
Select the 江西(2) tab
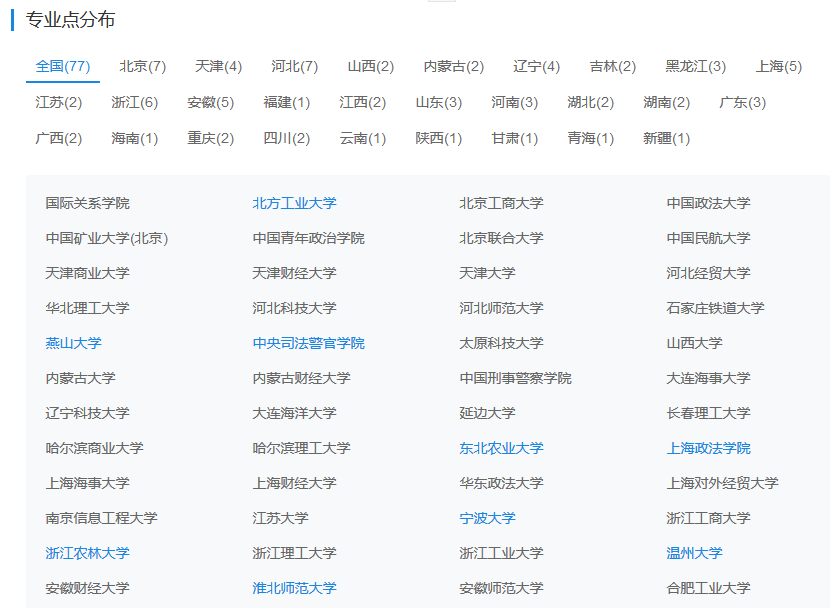(x=363, y=103)
